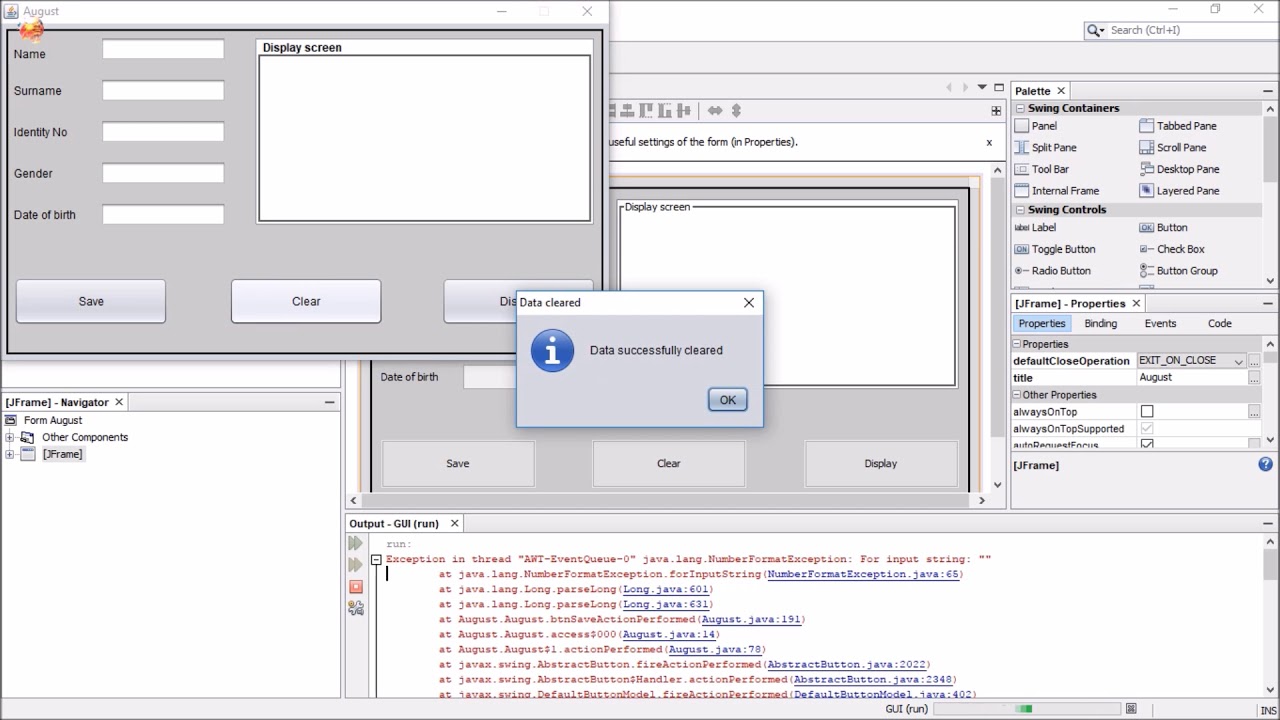Viewport: 1280px width, 720px height.
Task: Open defaultCloseOperation EXIT_ON_CLOSE dropdown
Action: tap(1238, 361)
